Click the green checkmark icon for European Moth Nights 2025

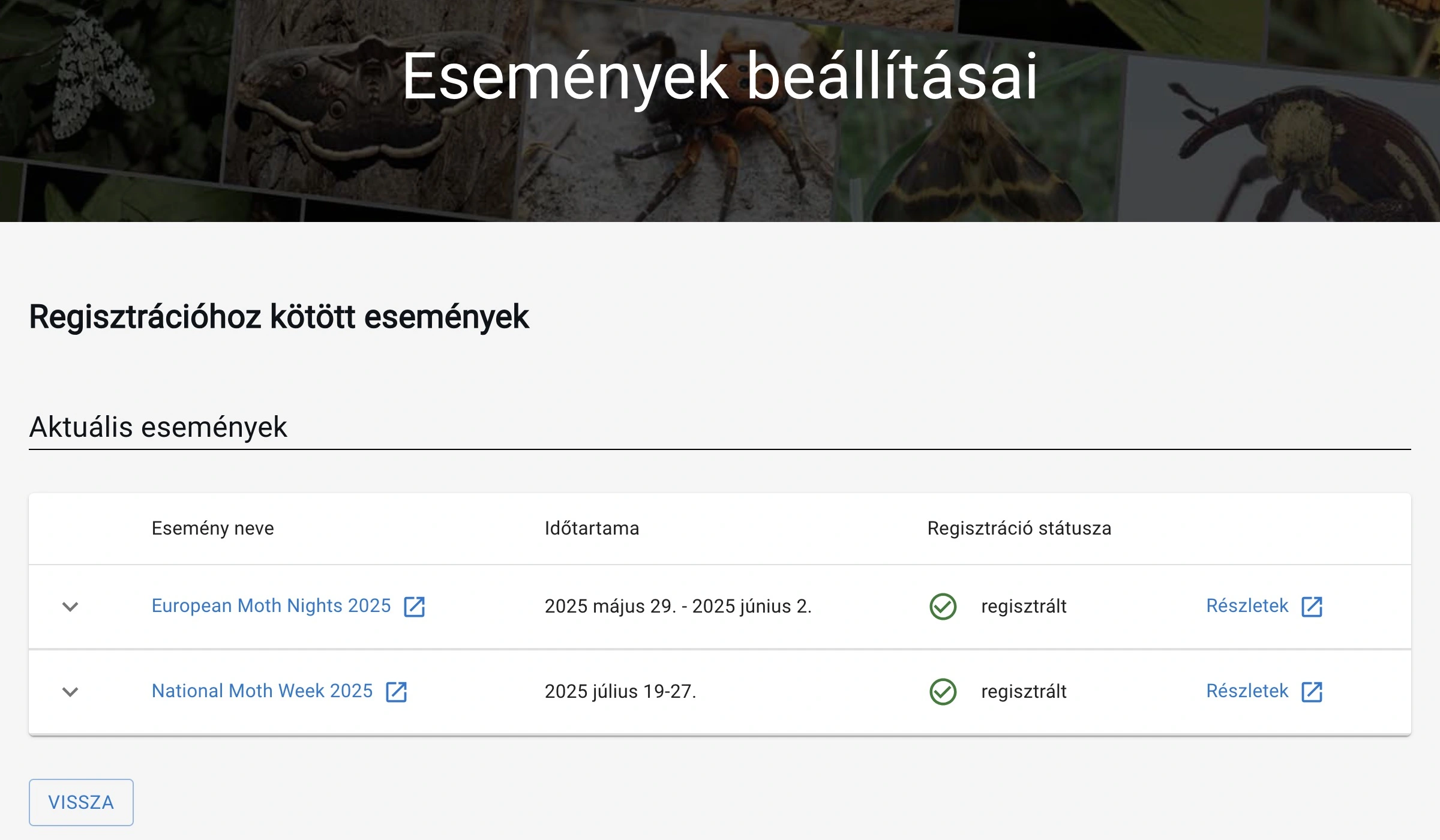(x=942, y=607)
